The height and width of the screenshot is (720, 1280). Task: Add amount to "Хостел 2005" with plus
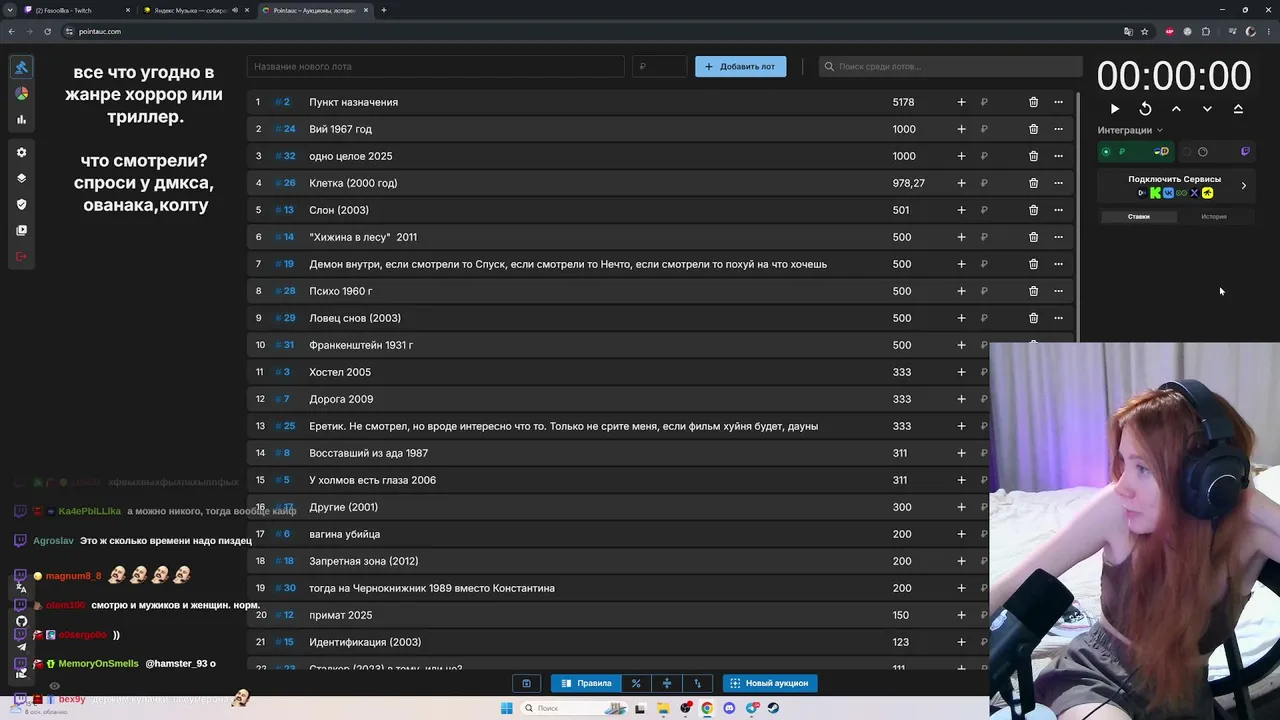[961, 372]
